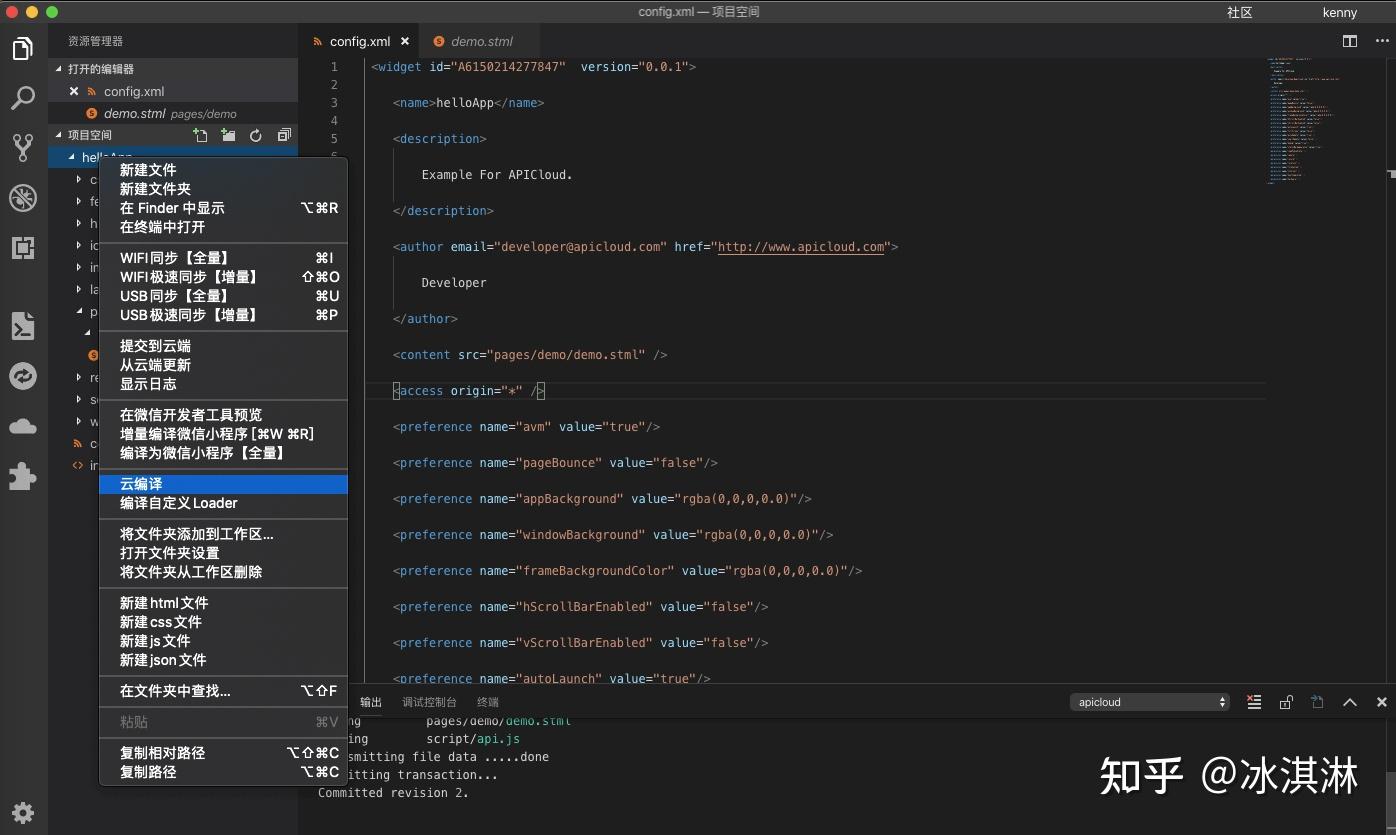Choose 提交到云端 in the context menu
This screenshot has width=1396, height=835.
point(223,346)
